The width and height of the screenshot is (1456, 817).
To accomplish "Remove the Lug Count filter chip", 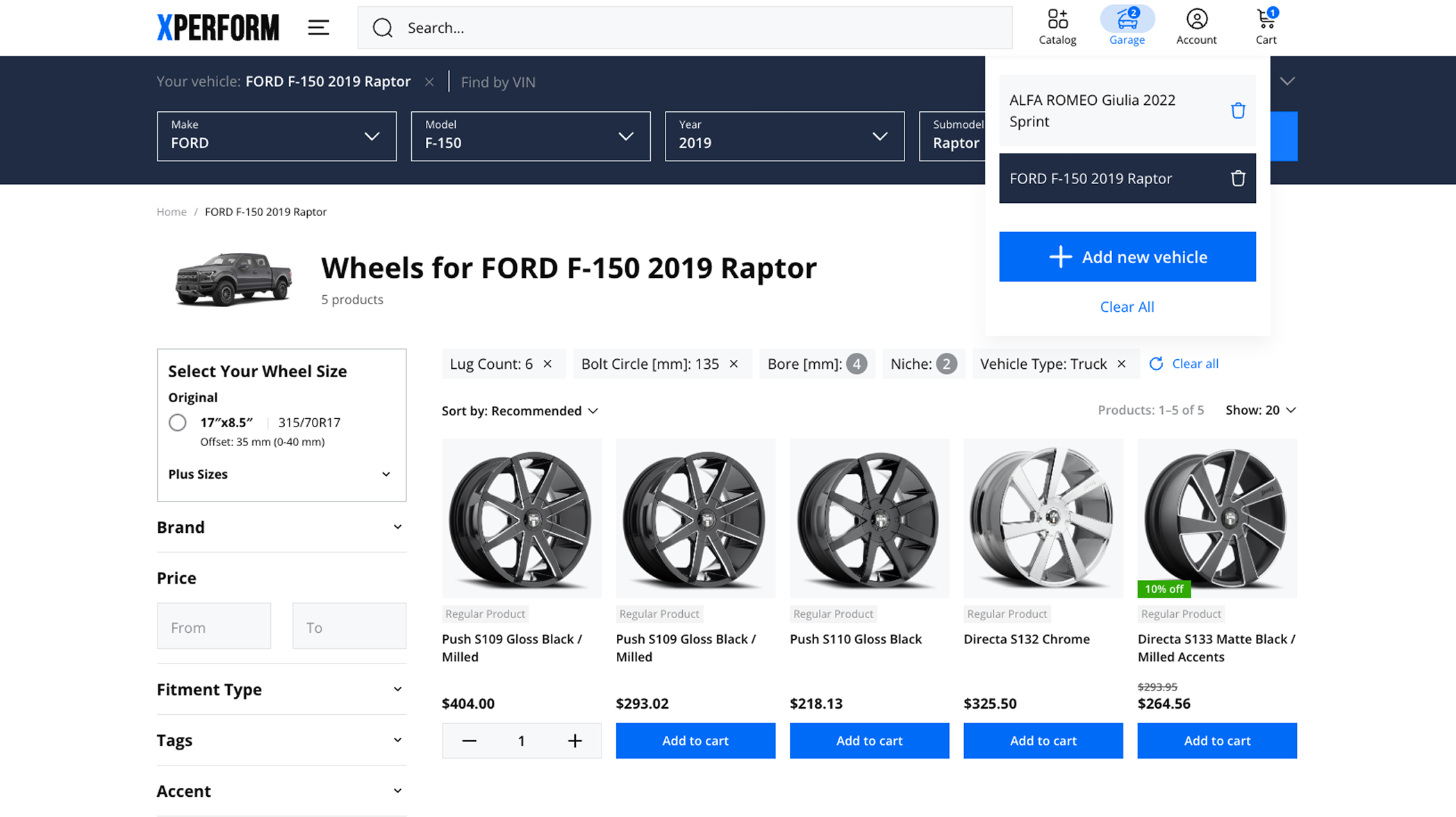I will [547, 364].
